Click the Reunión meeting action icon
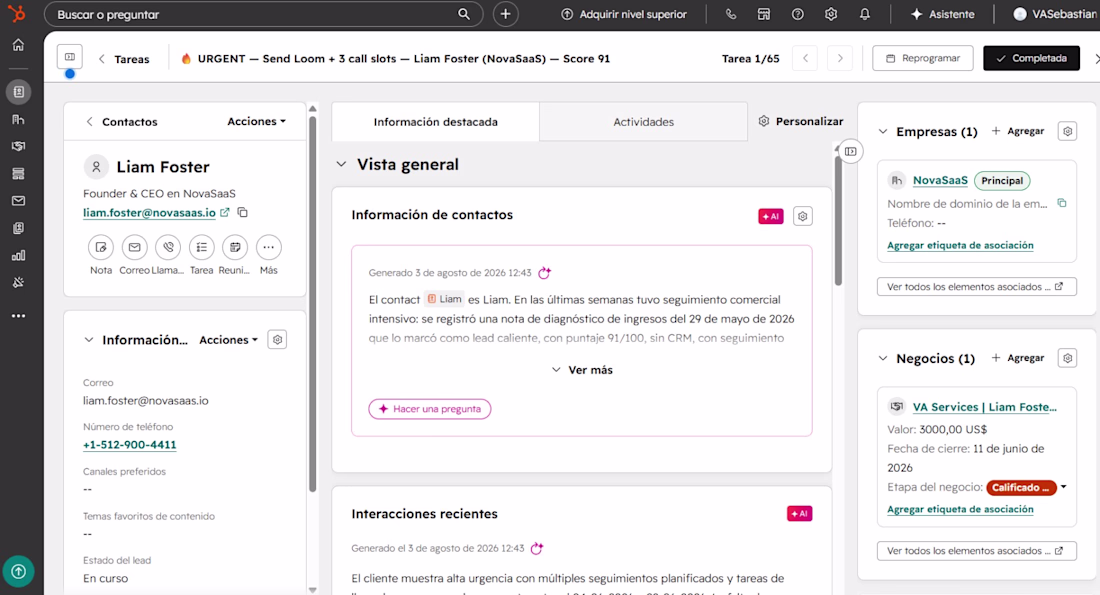 (235, 248)
